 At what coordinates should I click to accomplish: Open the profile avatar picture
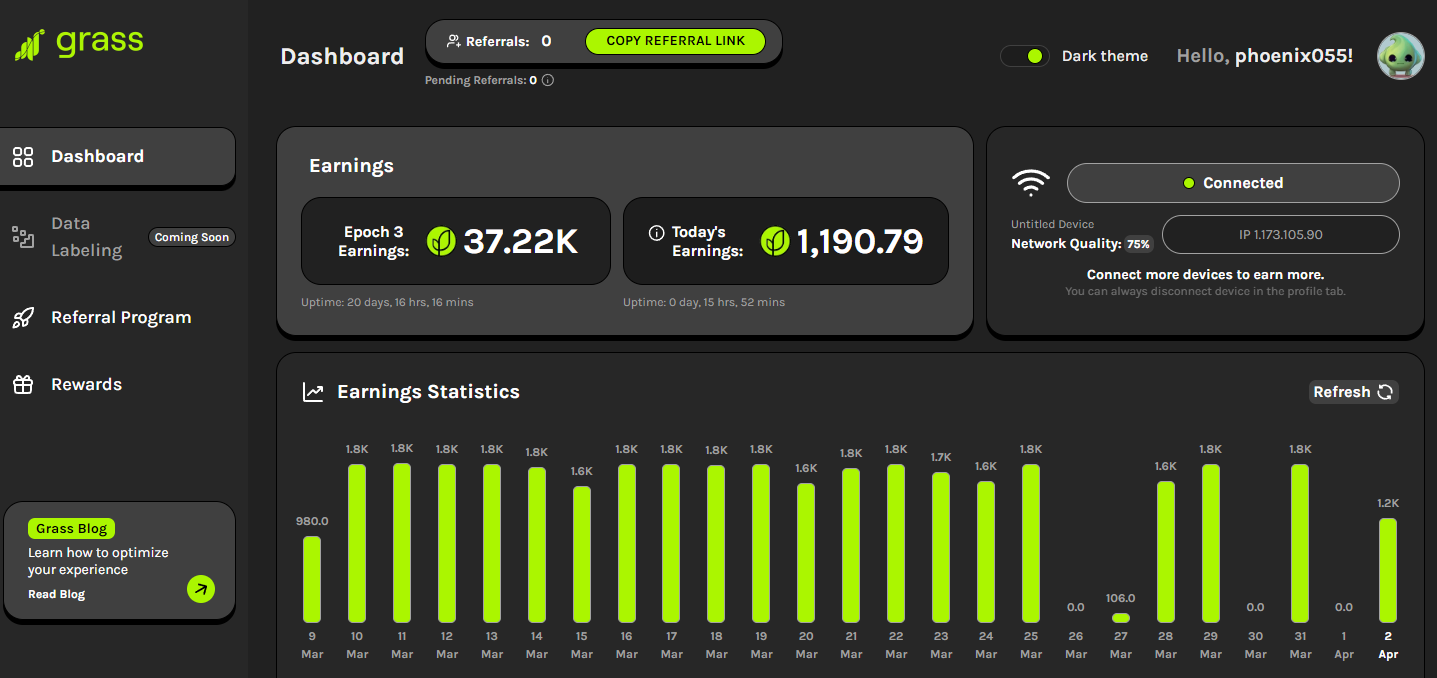(x=1400, y=56)
